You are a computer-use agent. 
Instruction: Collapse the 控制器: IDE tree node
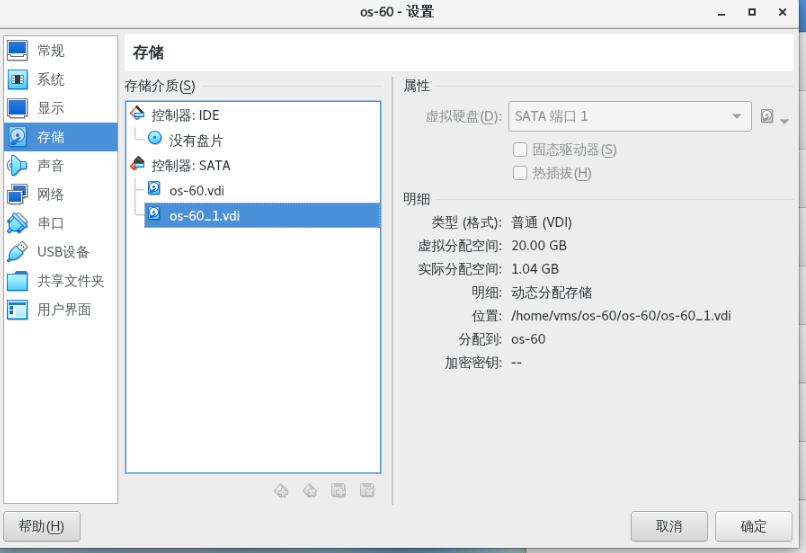tap(185, 115)
